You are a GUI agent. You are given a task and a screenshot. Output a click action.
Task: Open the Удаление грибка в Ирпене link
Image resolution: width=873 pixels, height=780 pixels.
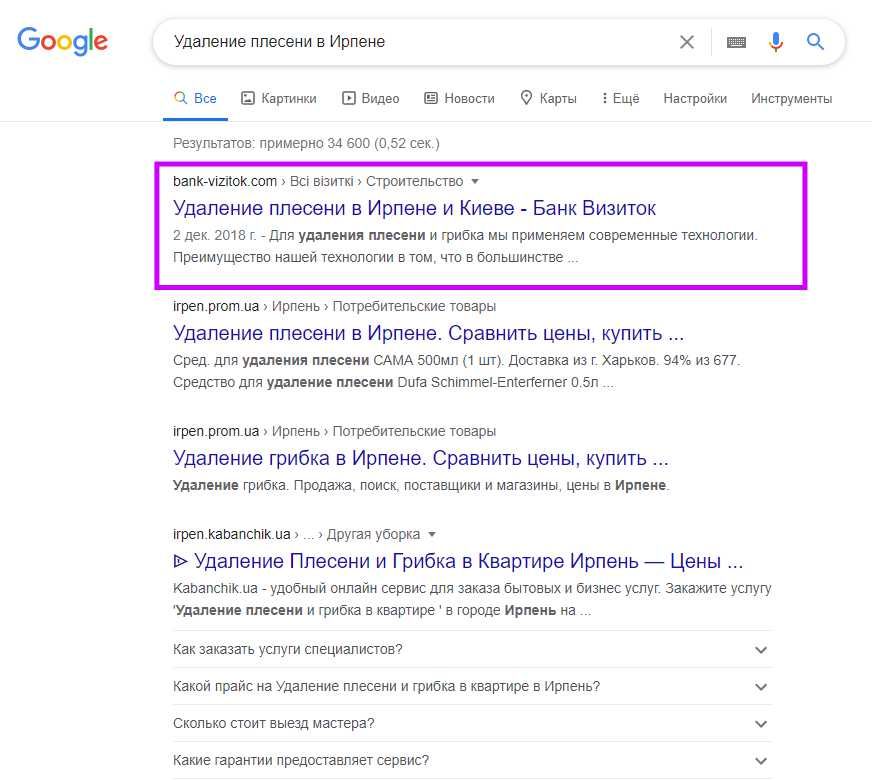click(x=420, y=459)
